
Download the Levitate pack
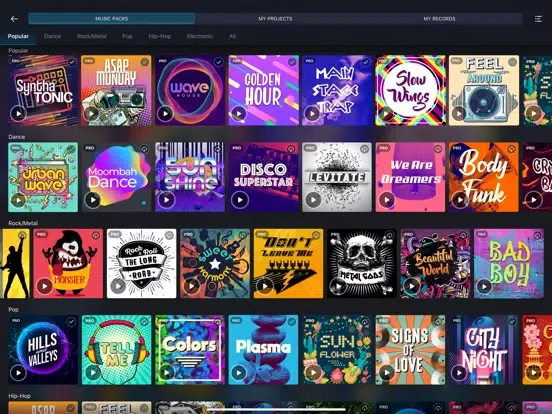pos(365,149)
